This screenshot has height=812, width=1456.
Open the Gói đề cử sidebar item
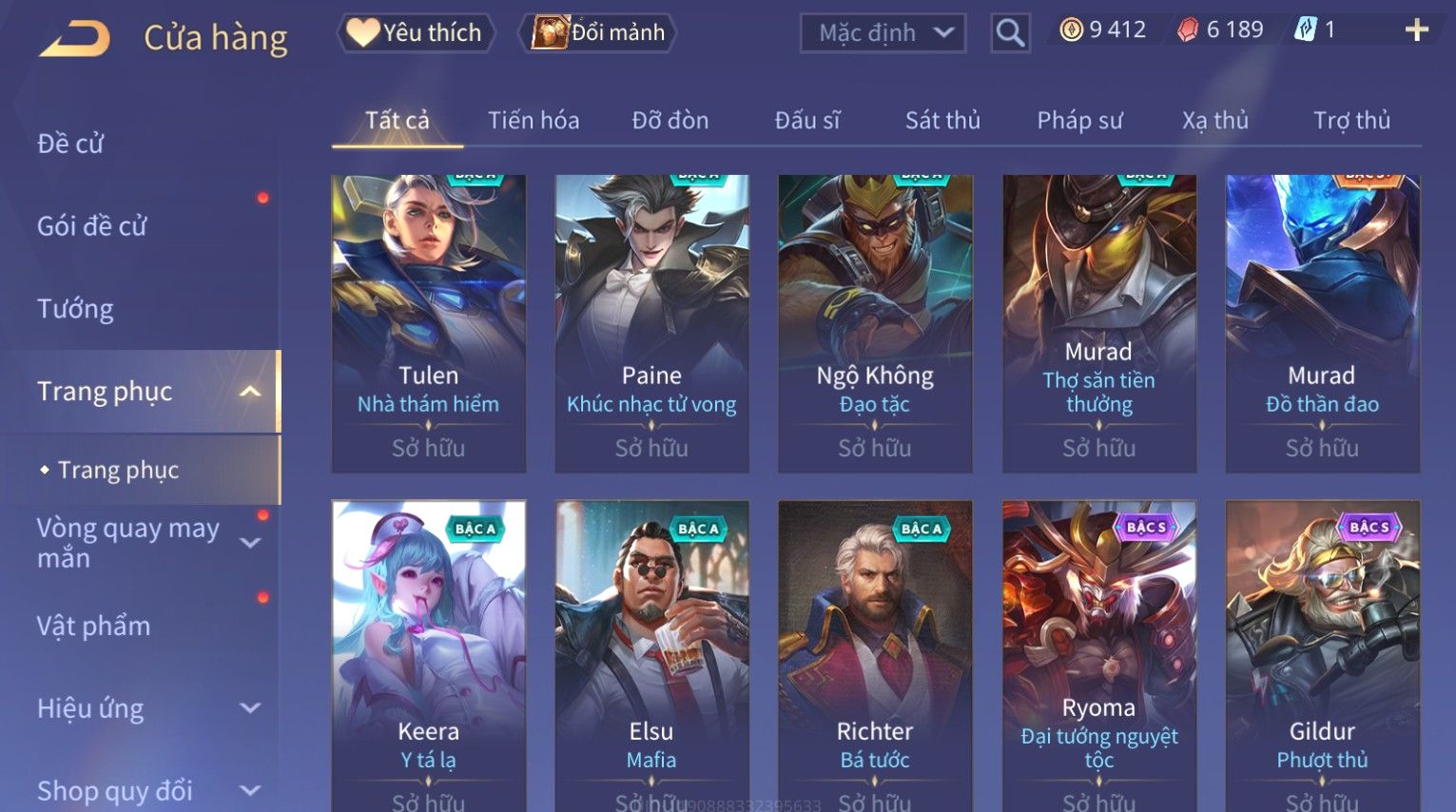click(92, 226)
